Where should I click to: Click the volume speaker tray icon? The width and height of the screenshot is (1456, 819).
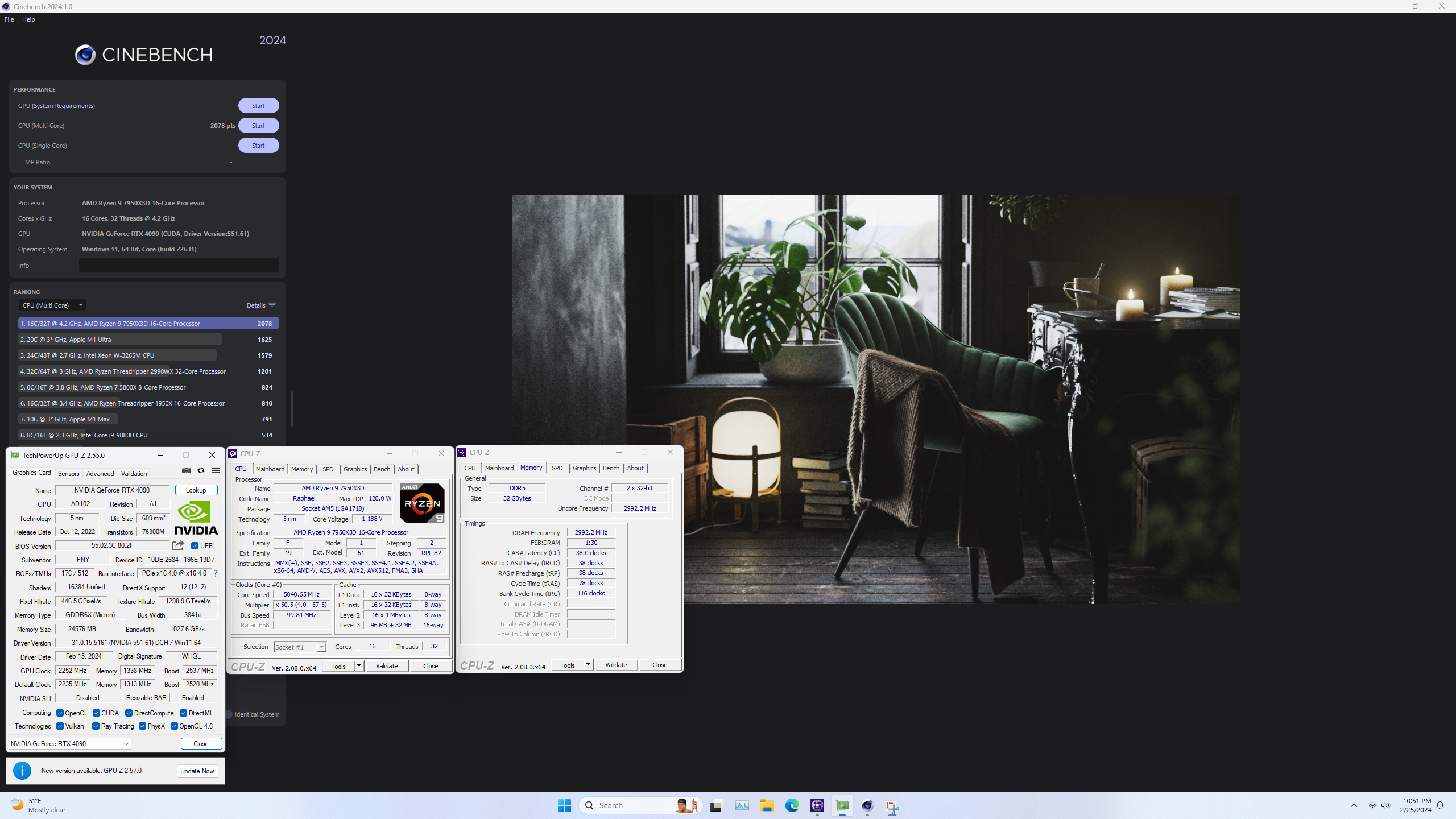click(1385, 805)
